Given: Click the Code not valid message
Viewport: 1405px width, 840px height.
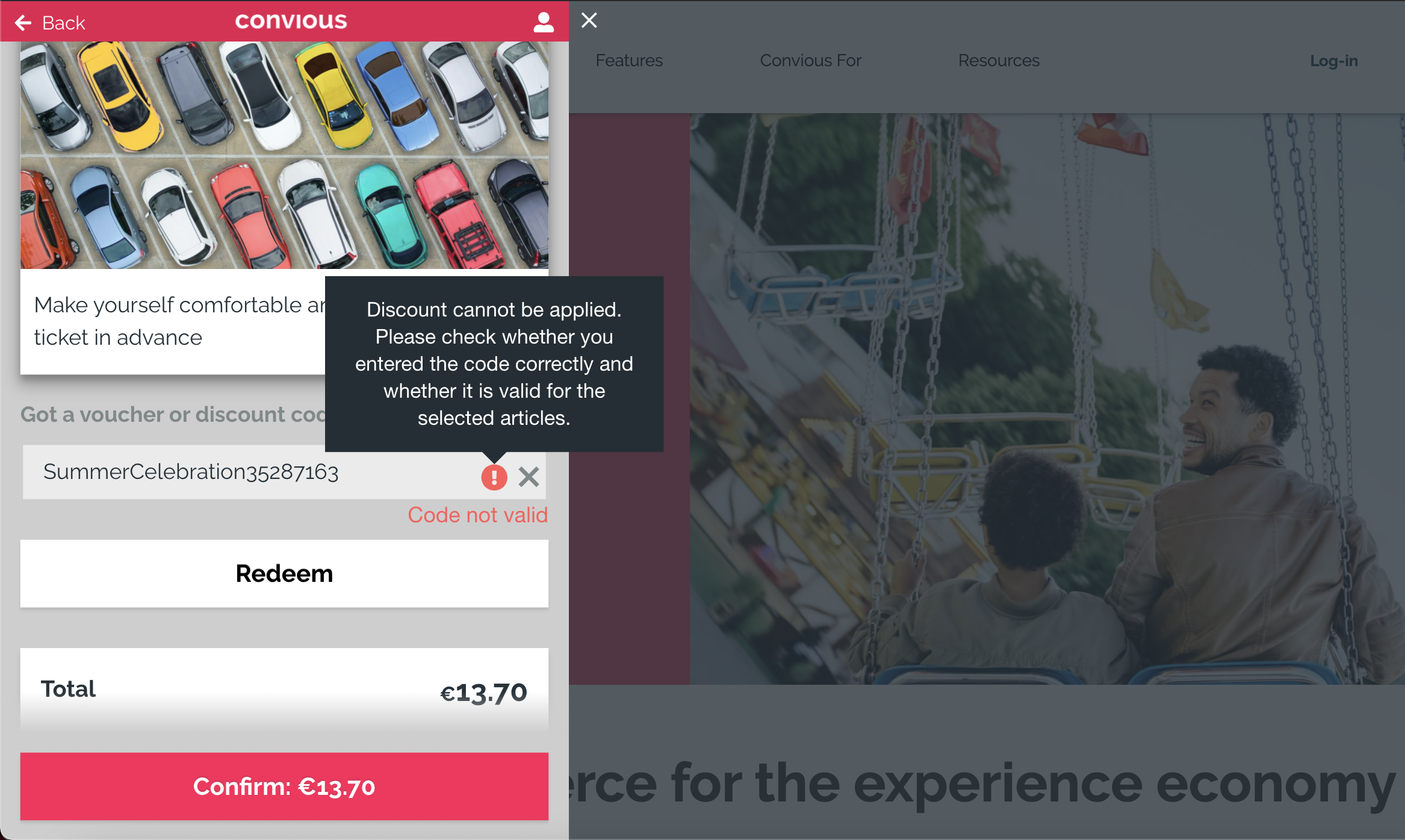Looking at the screenshot, I should [x=477, y=515].
